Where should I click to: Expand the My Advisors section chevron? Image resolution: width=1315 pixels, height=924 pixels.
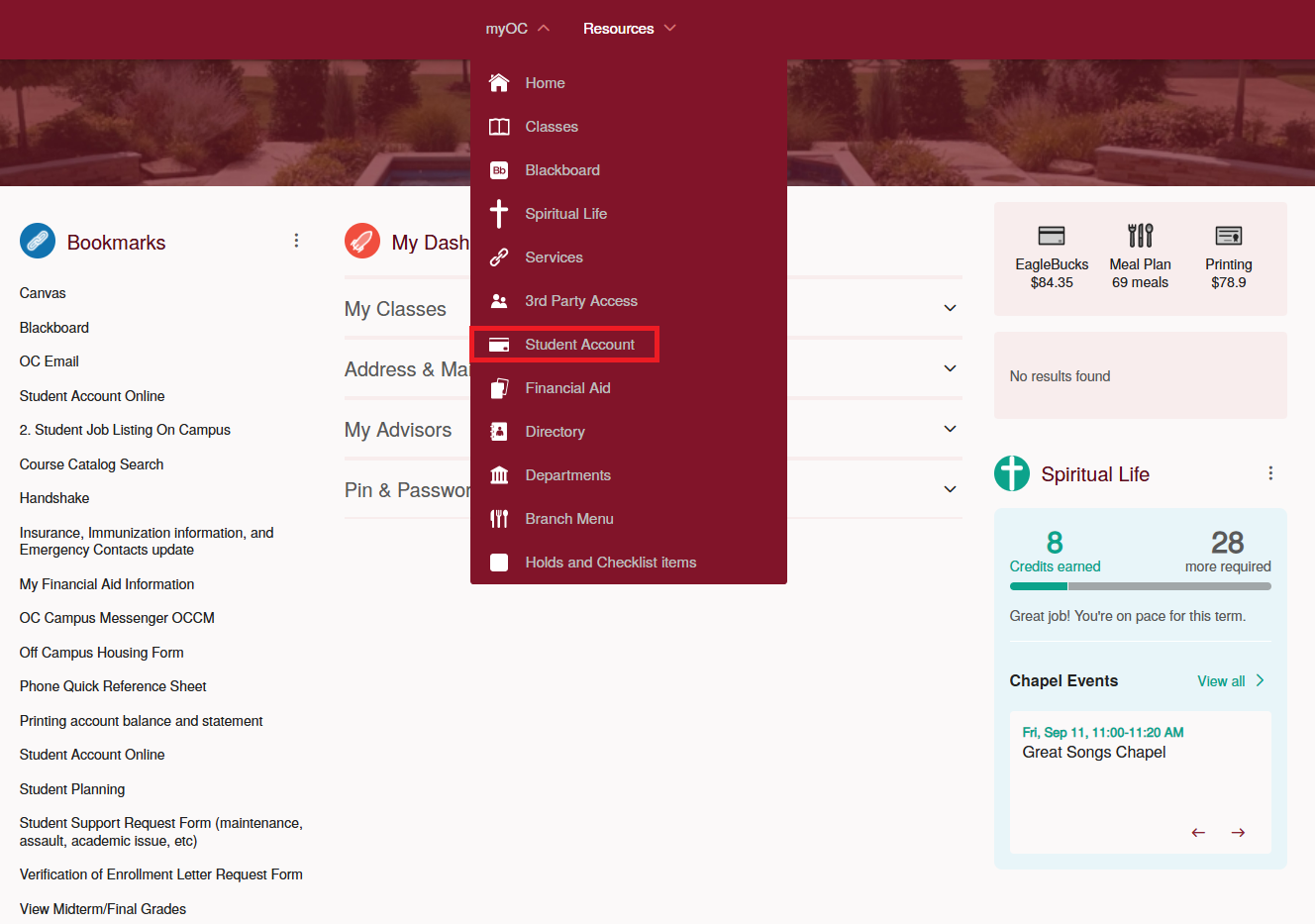(951, 429)
